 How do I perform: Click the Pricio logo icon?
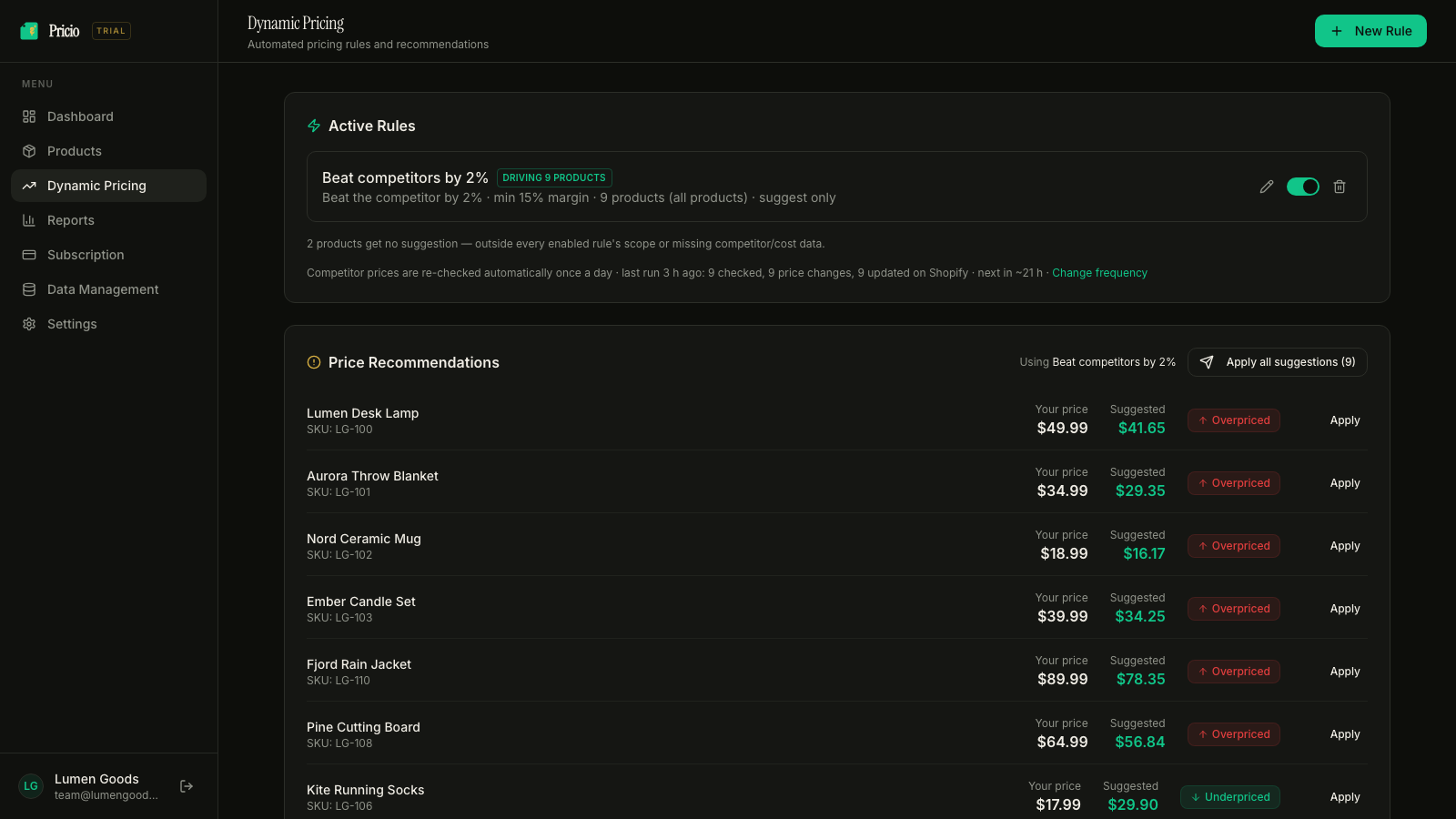tap(29, 31)
